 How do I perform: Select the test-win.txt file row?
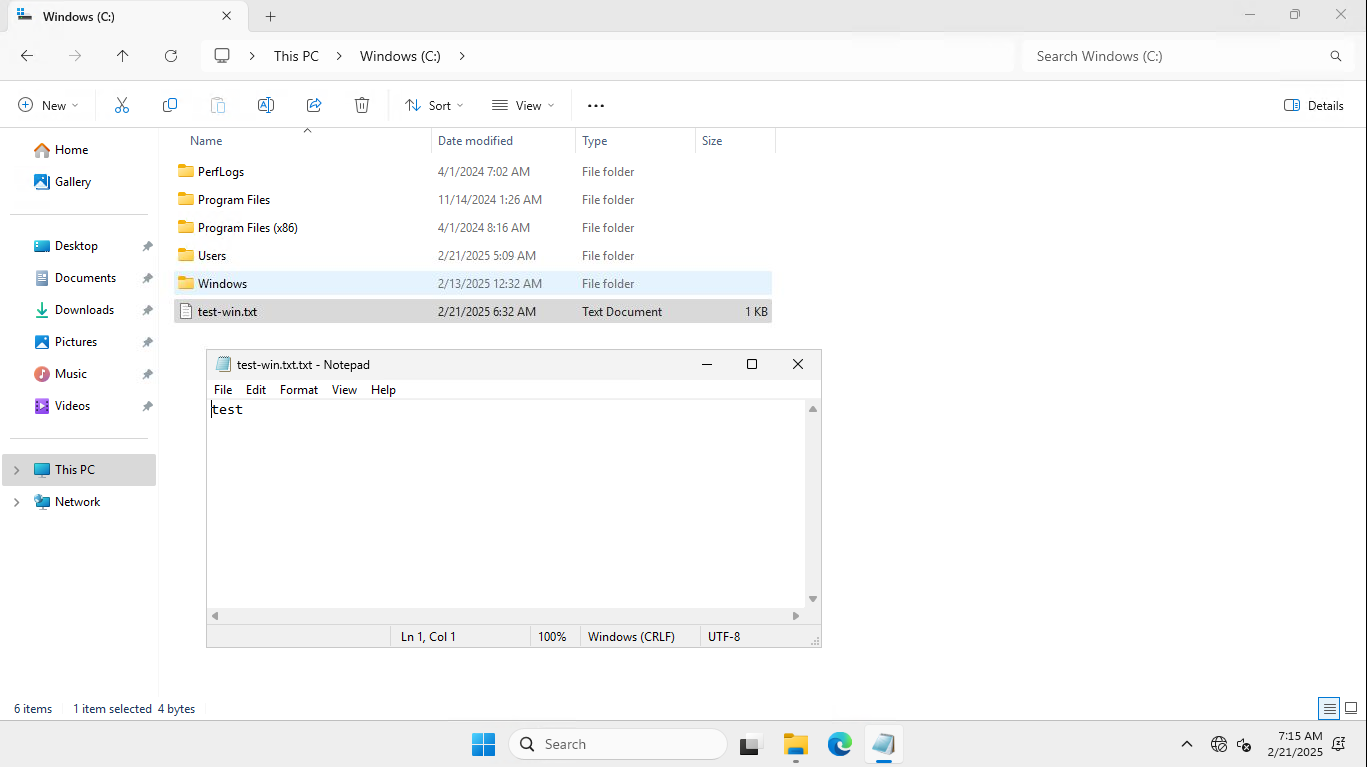coord(473,312)
